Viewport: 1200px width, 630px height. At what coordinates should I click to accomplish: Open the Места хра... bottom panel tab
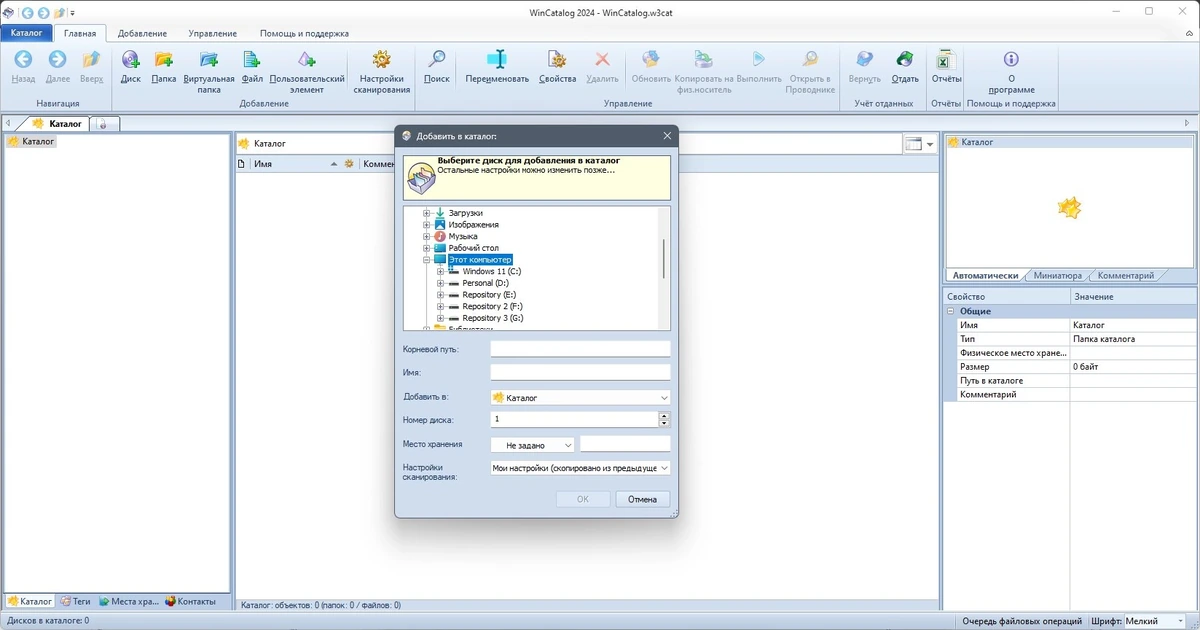129,602
